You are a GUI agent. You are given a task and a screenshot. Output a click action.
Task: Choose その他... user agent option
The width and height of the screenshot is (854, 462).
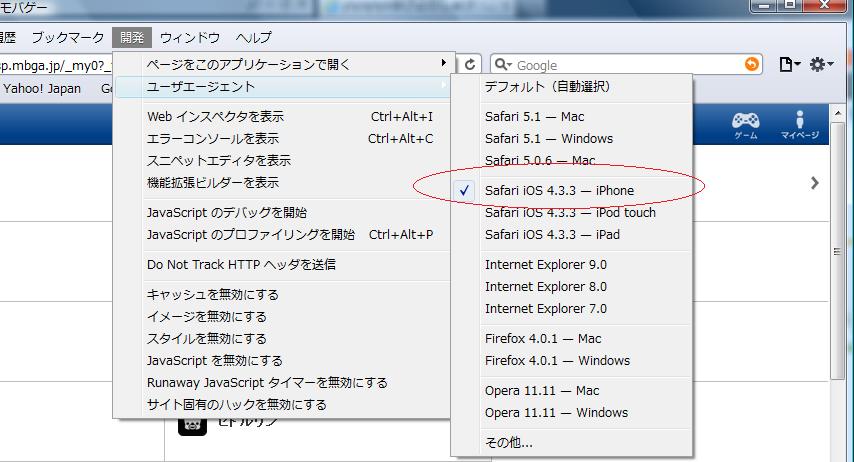[x=508, y=442]
